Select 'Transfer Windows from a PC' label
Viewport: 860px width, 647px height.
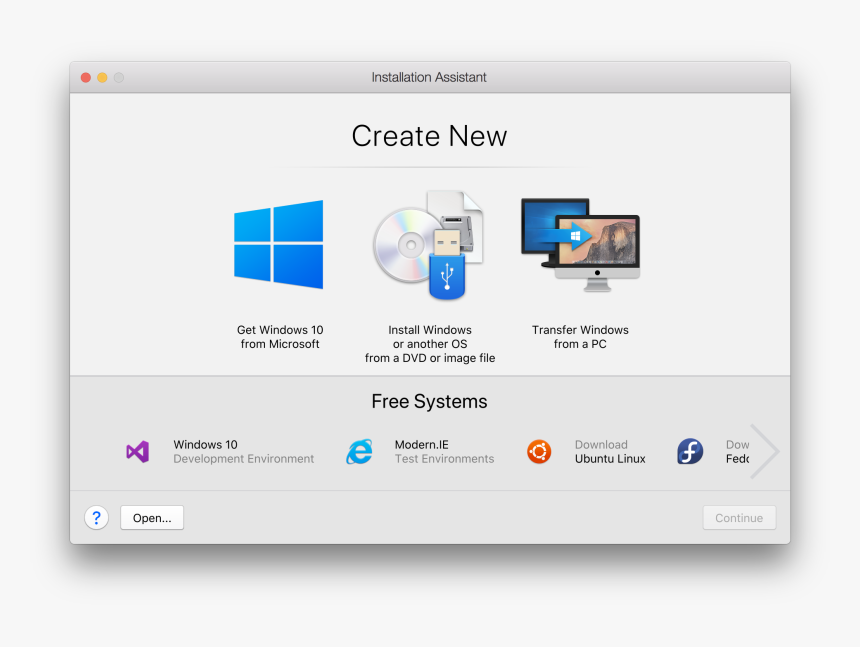(x=580, y=337)
